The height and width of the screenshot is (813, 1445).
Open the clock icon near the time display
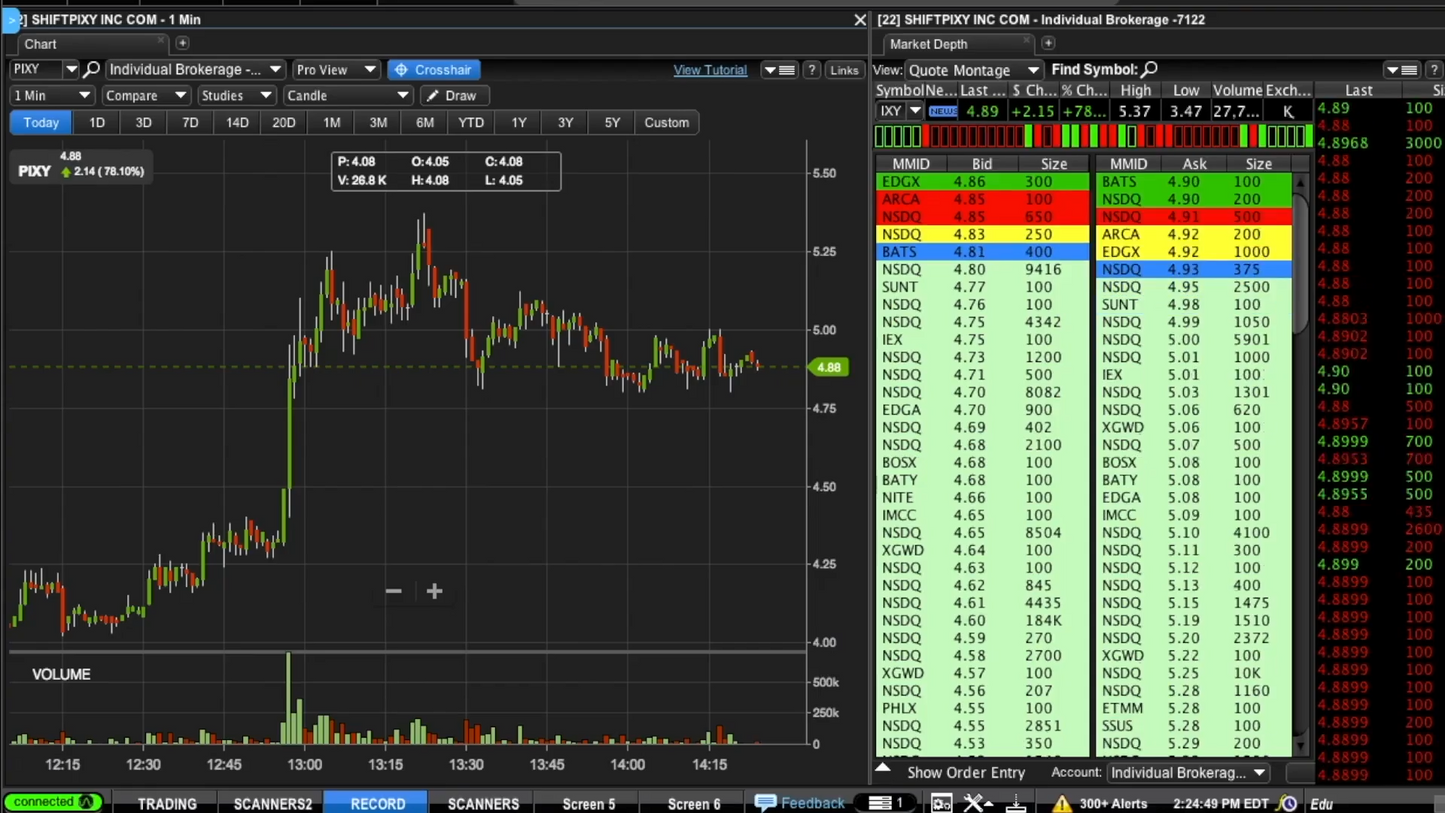click(x=1288, y=802)
